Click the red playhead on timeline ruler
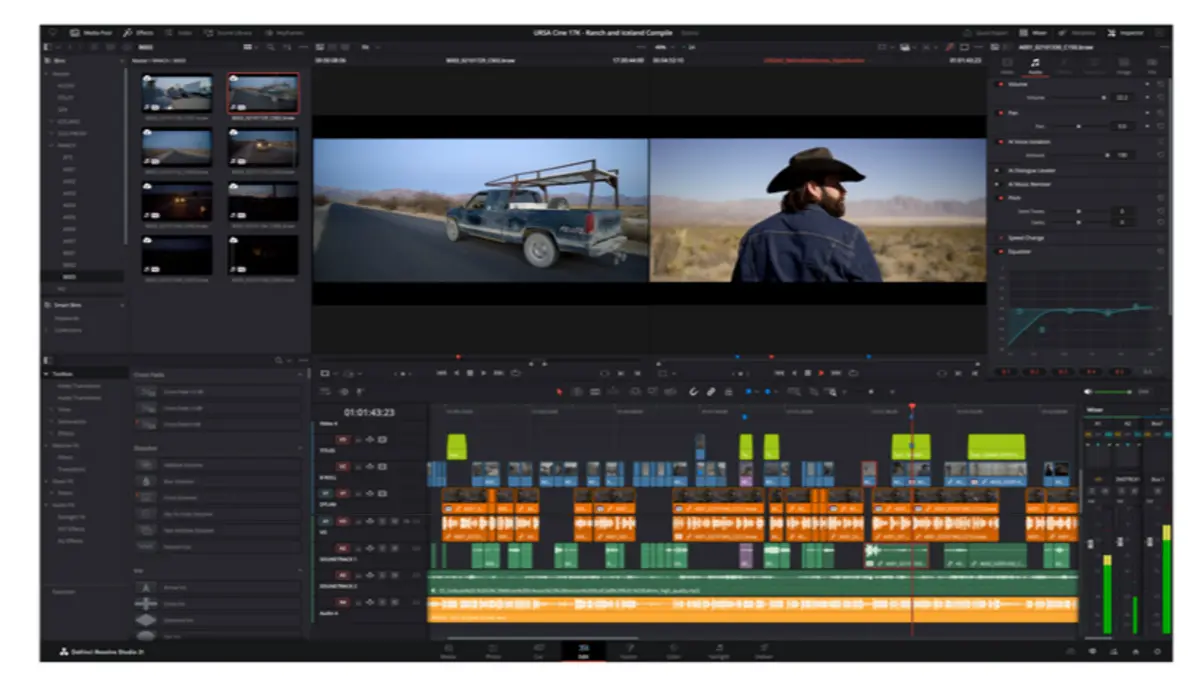Image resolution: width=1200 pixels, height=677 pixels. [912, 407]
